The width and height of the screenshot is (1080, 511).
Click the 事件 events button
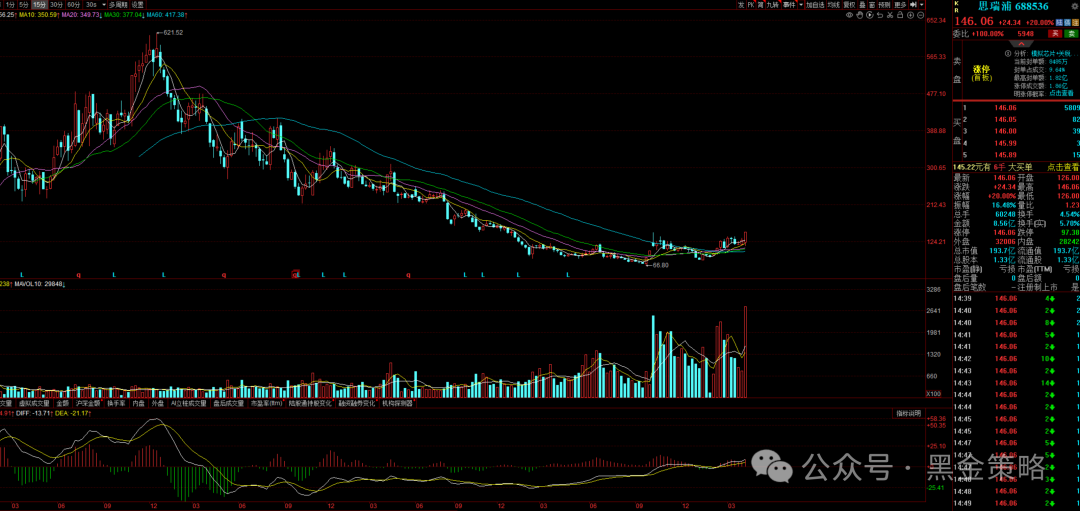789,5
